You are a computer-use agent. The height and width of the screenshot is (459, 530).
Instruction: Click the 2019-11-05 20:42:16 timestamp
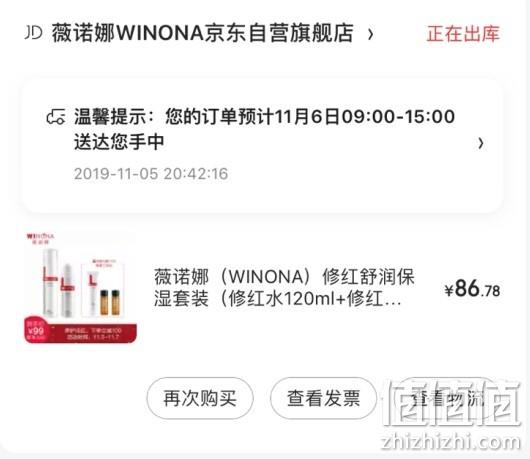click(151, 174)
